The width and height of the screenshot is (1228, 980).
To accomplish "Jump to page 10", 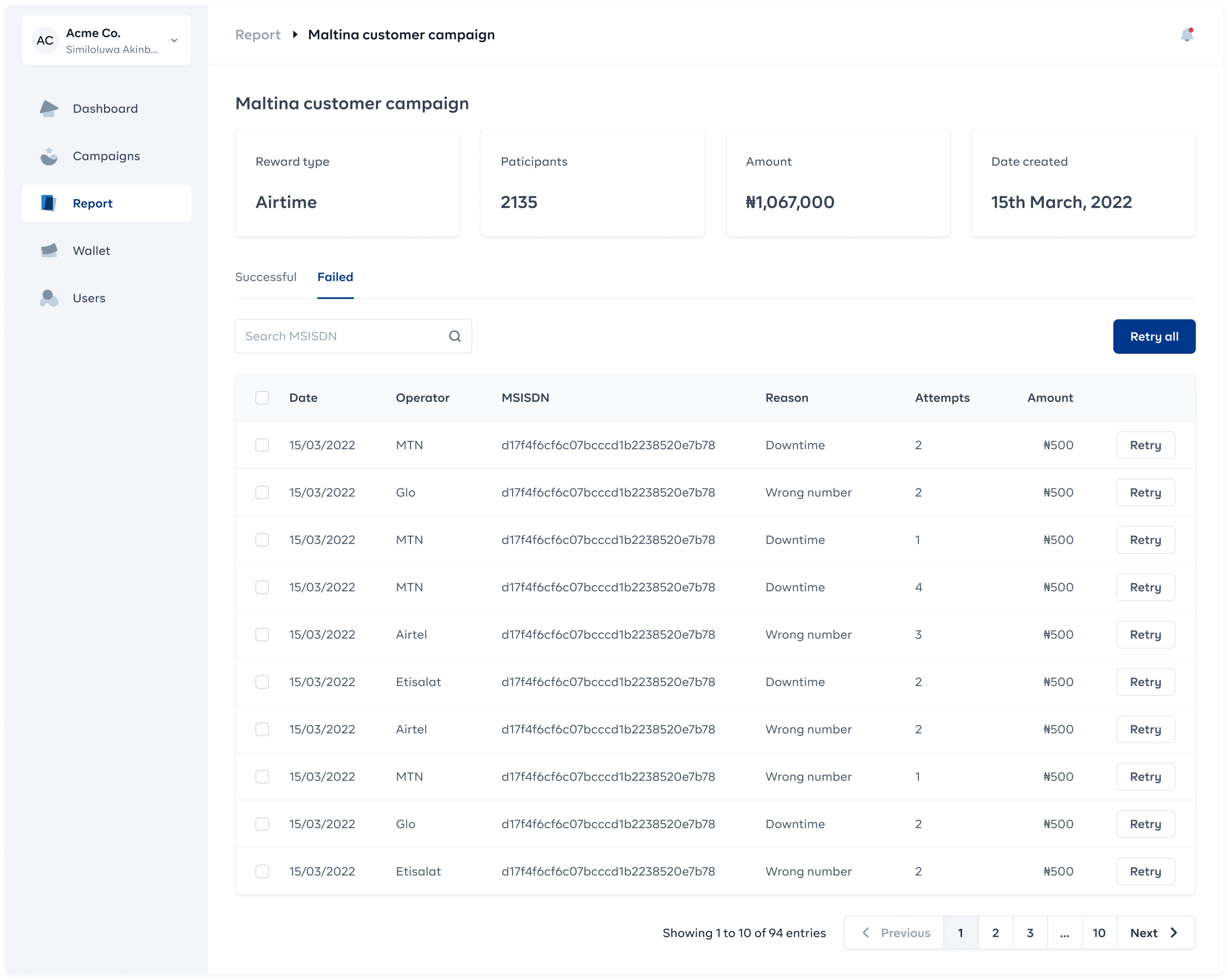I will click(1099, 933).
